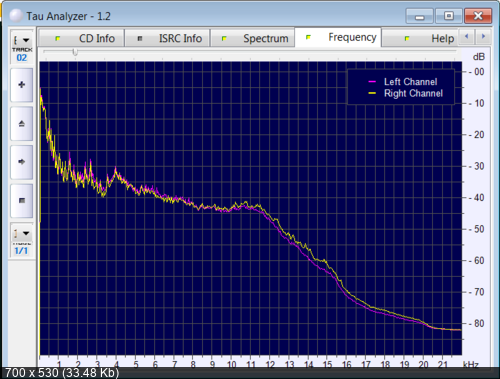Click the gray indicator on ISRC Info tab
This screenshot has height=379, width=500.
point(140,39)
